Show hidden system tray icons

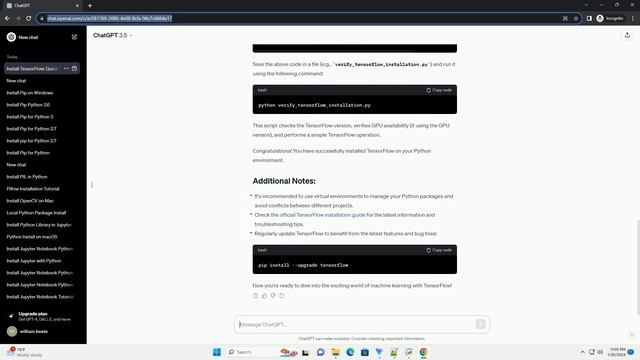[582, 352]
